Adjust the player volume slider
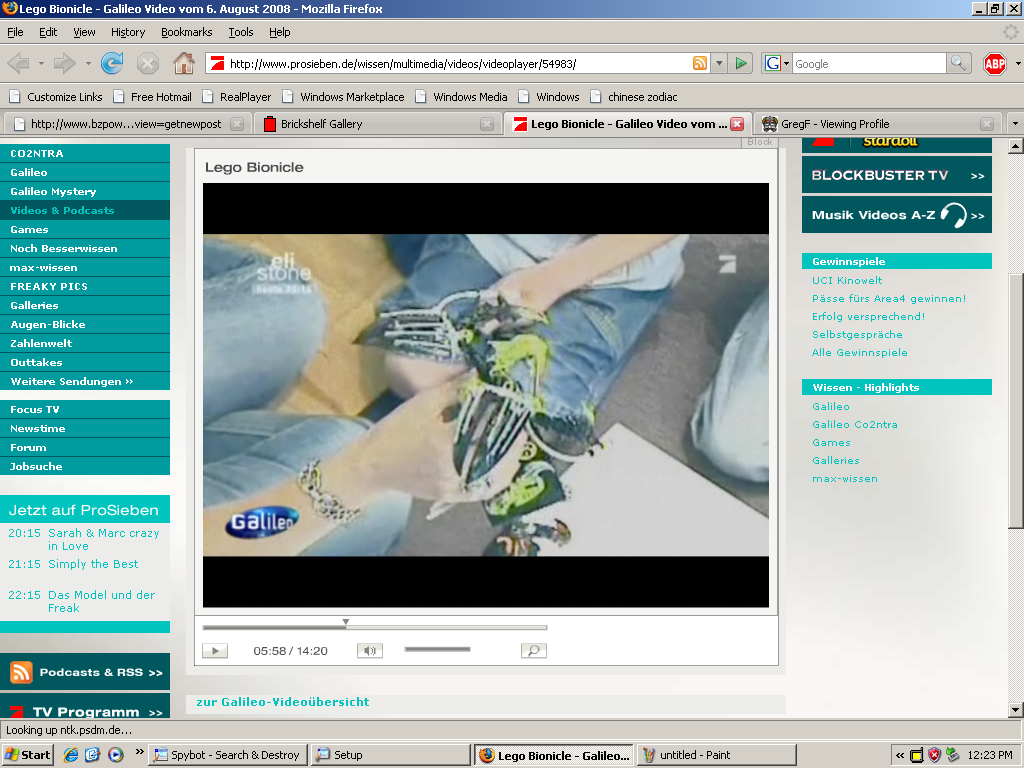 (x=437, y=649)
